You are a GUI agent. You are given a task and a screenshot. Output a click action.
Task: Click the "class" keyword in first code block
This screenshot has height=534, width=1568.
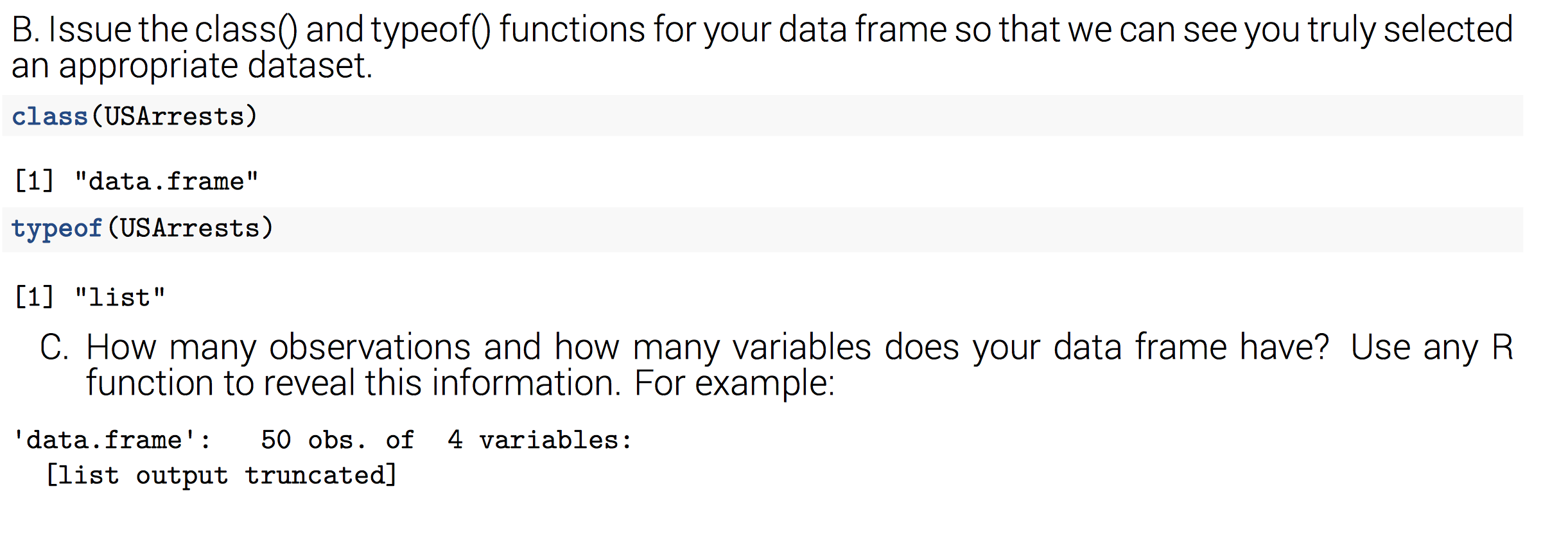(49, 117)
